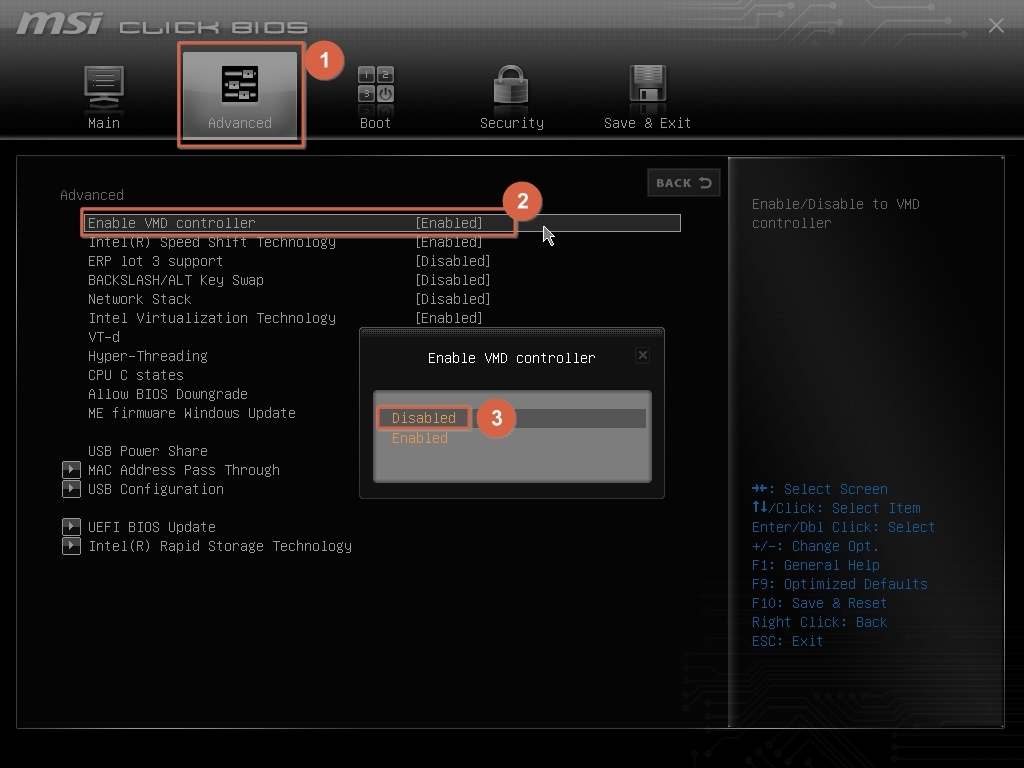Expand USB Configuration arrow icon
Image resolution: width=1024 pixels, height=768 pixels.
(x=71, y=489)
